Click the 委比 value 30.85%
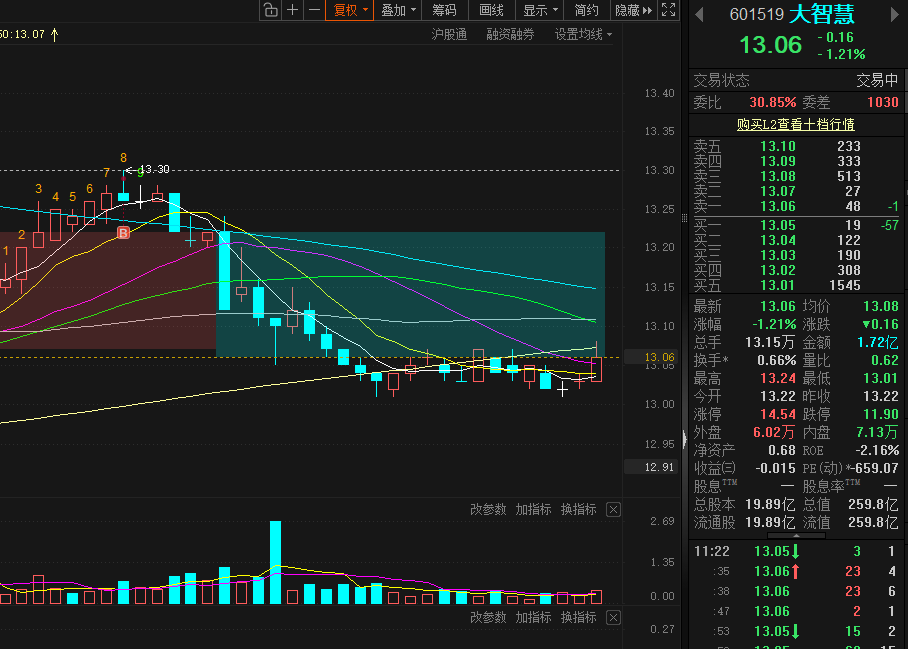 773,102
